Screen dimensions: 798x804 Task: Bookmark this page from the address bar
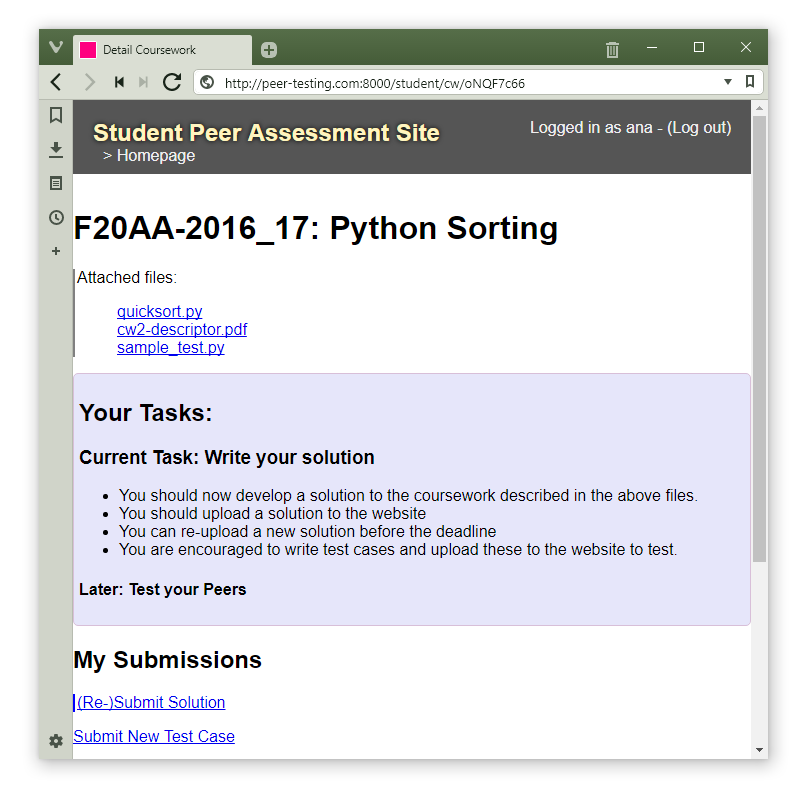pos(750,82)
